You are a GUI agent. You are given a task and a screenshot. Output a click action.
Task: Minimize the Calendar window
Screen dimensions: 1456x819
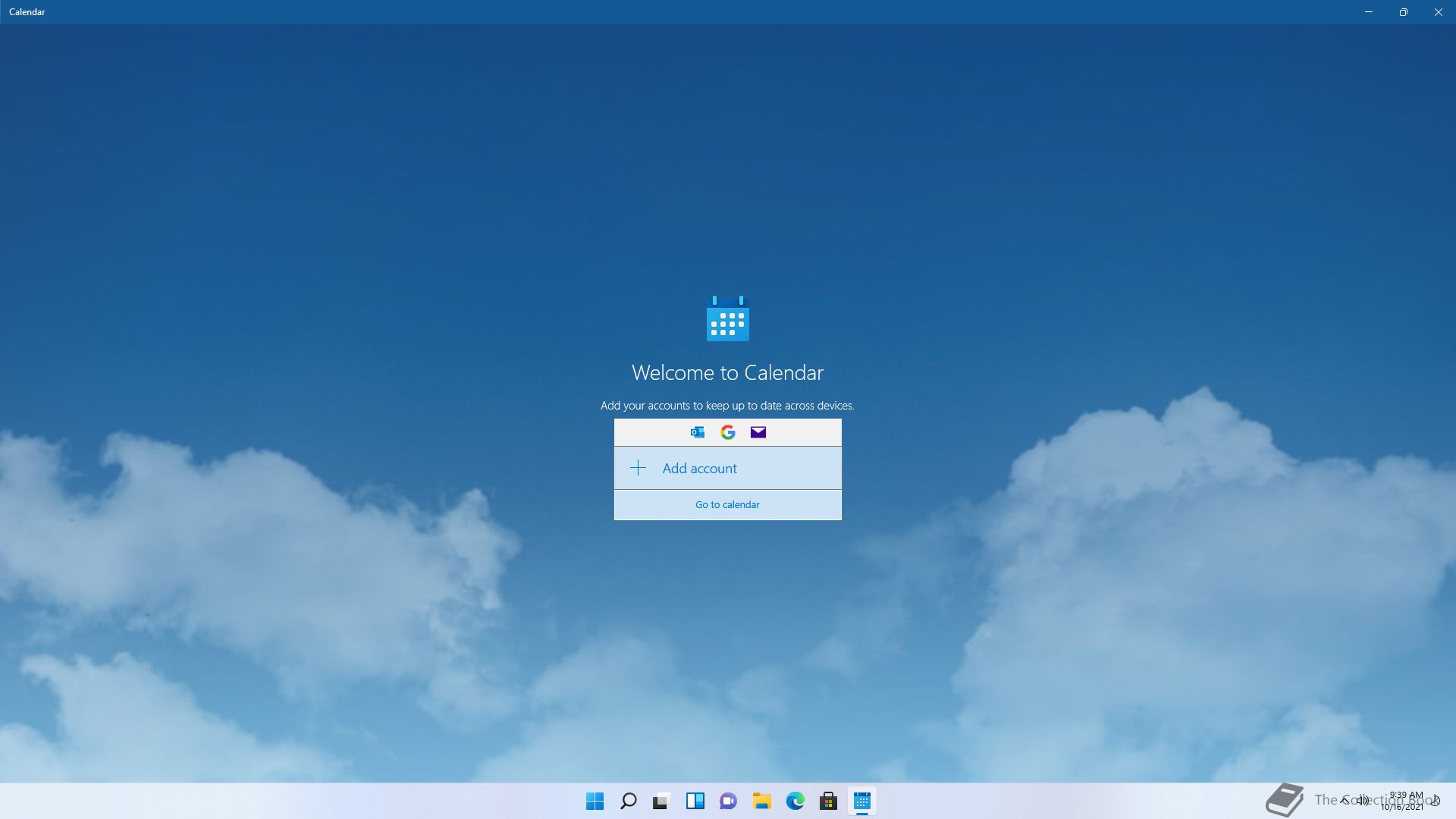pos(1369,12)
